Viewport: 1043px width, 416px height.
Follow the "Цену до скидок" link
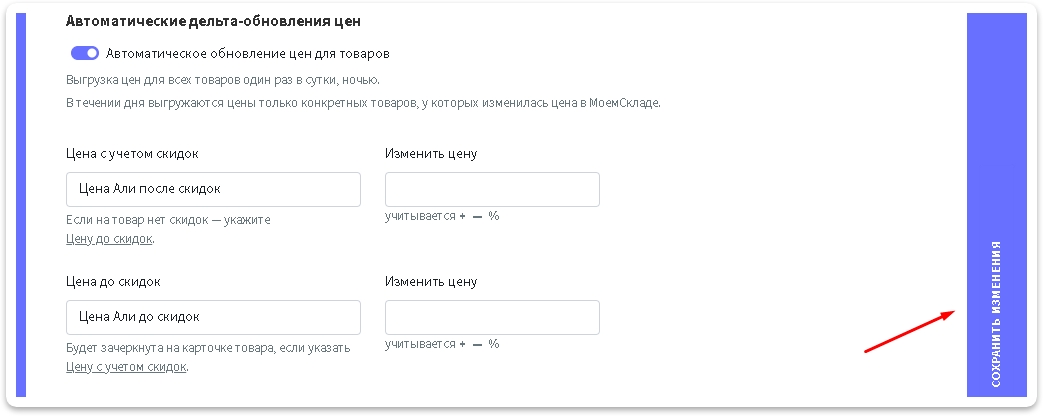click(109, 239)
